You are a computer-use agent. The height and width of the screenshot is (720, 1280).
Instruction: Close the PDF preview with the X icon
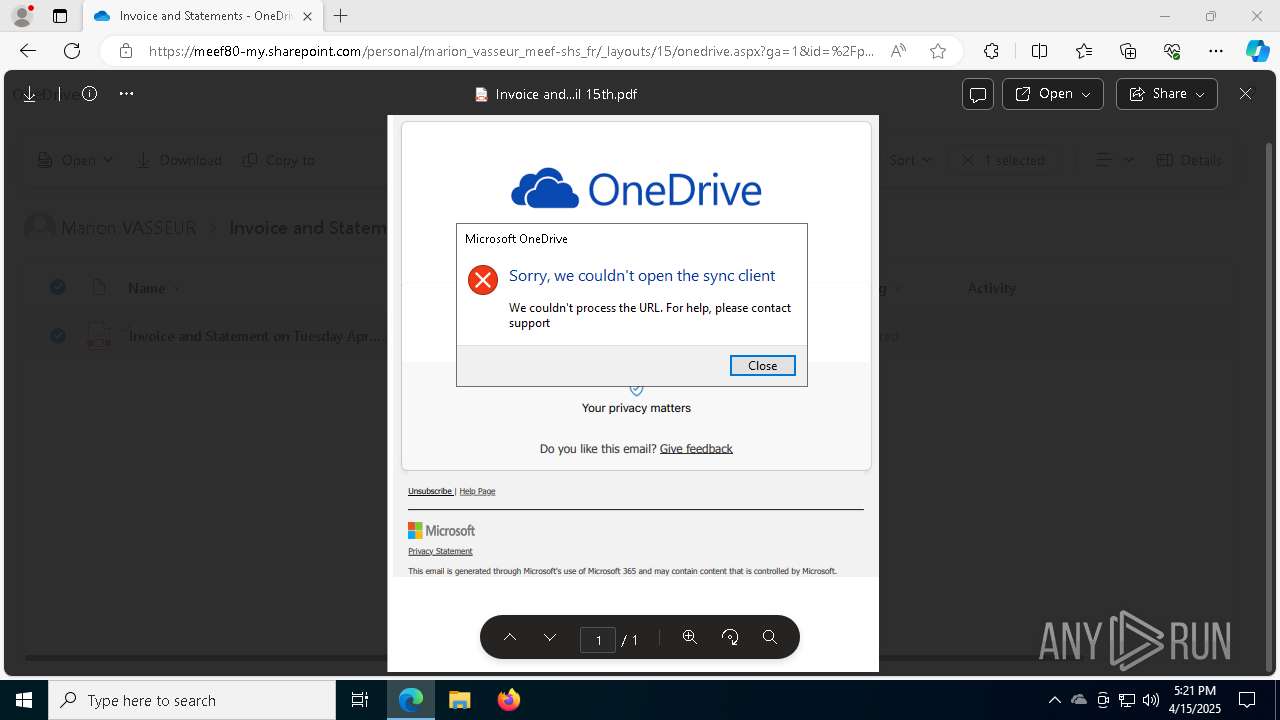pyautogui.click(x=1245, y=94)
